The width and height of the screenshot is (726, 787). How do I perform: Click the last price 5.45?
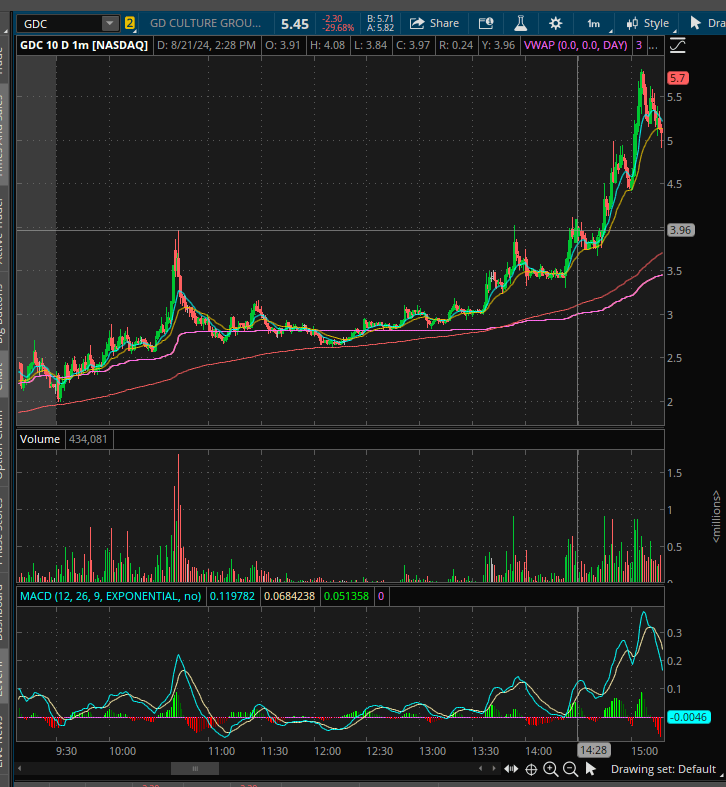click(295, 24)
